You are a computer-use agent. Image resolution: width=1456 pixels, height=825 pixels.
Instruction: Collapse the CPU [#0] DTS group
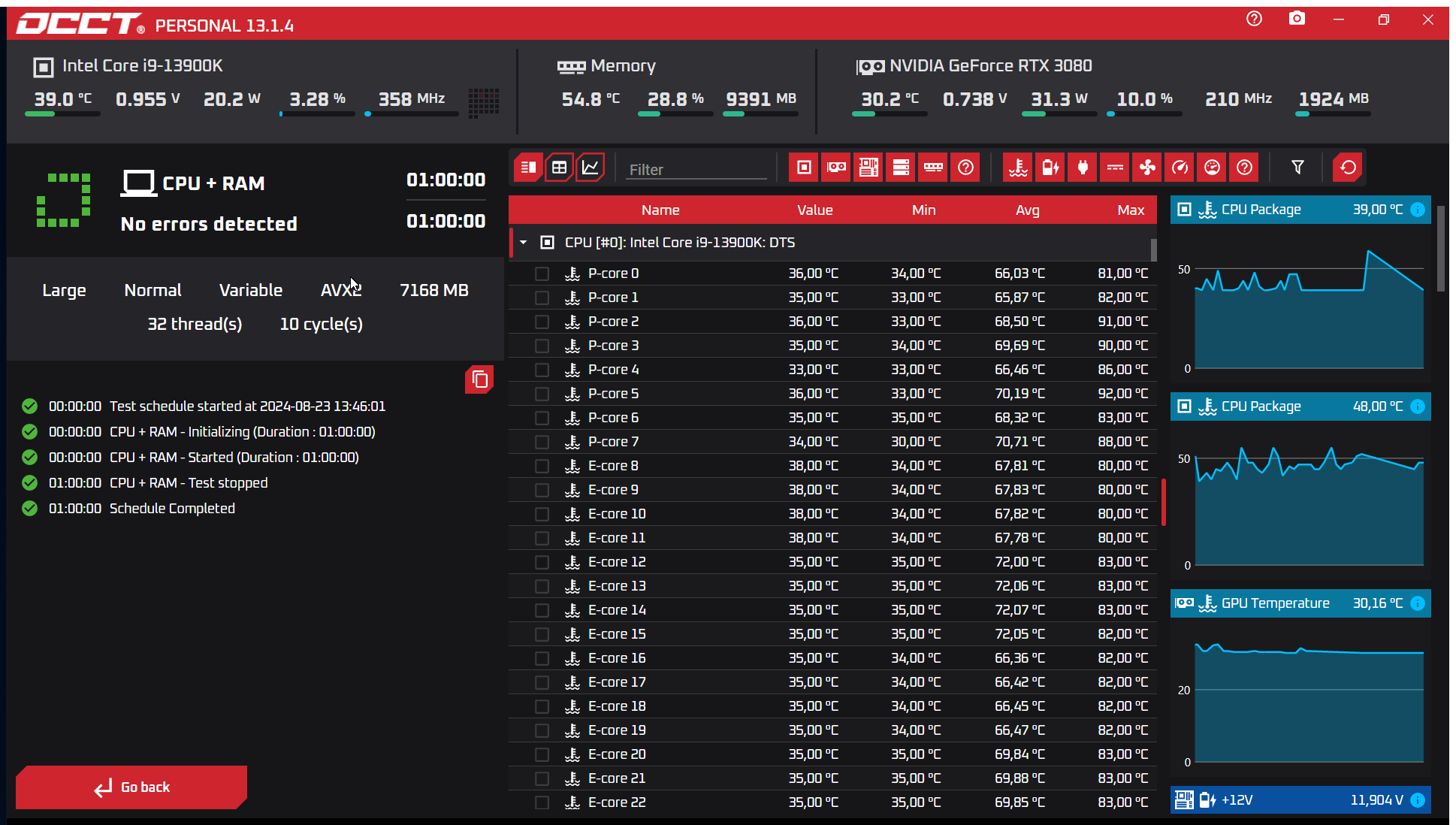coord(524,243)
